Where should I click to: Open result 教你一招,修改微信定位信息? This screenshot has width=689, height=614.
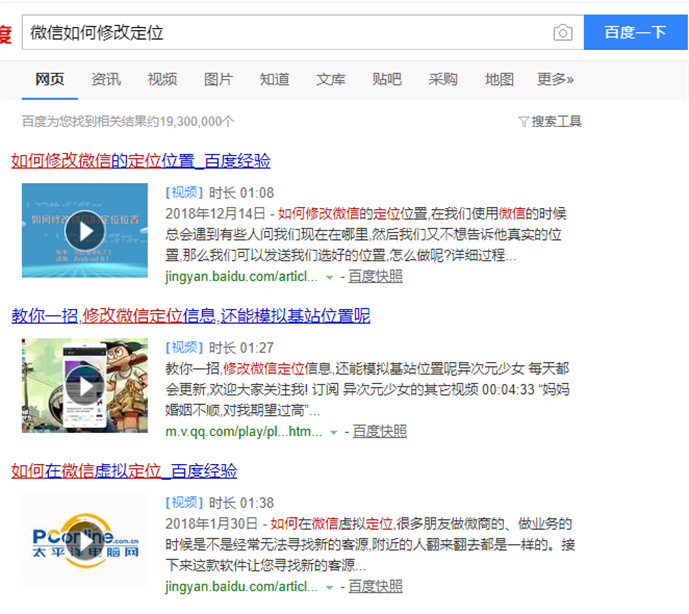pos(191,316)
